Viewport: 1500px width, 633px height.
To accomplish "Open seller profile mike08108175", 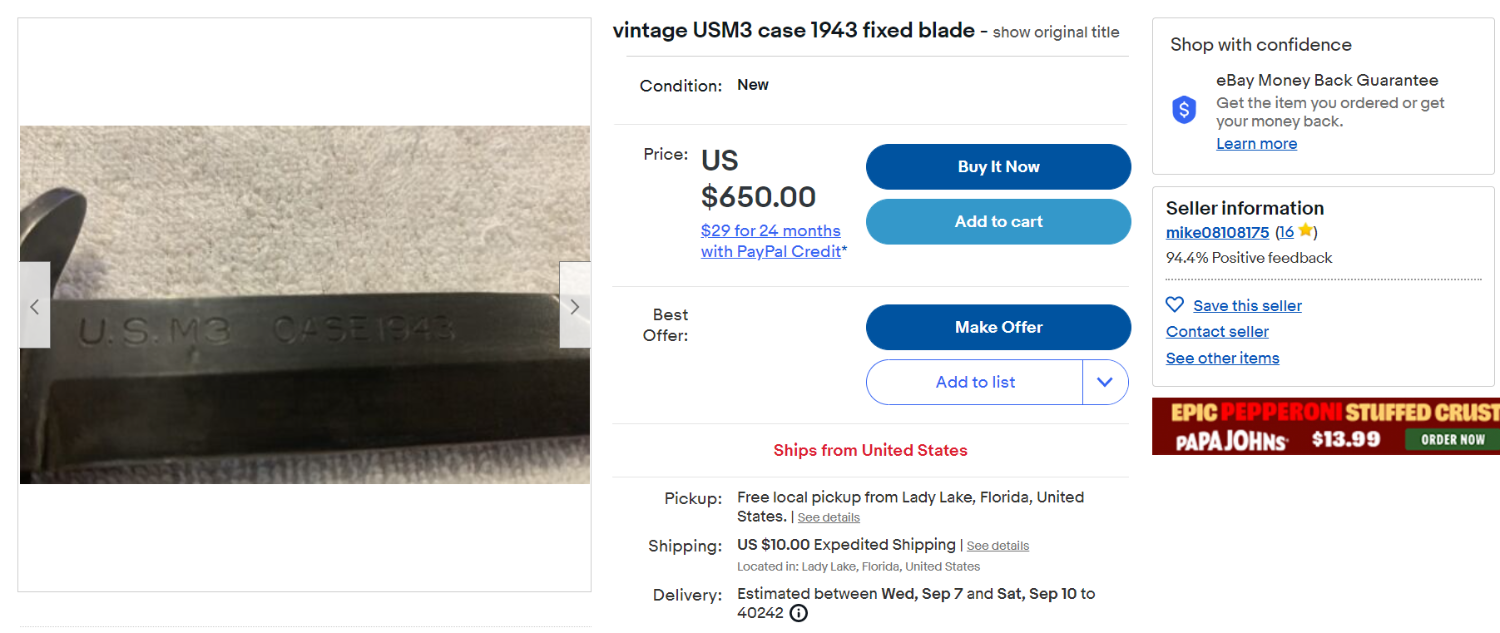I will (x=1217, y=231).
